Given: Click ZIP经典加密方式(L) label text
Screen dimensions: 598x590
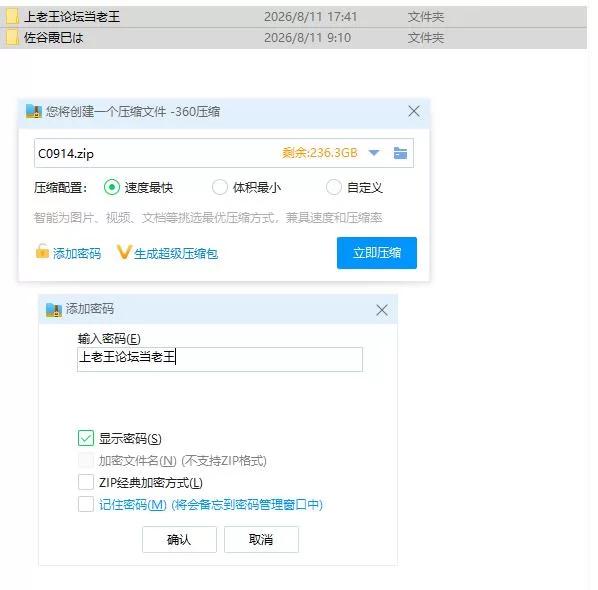Looking at the screenshot, I should point(151,483).
